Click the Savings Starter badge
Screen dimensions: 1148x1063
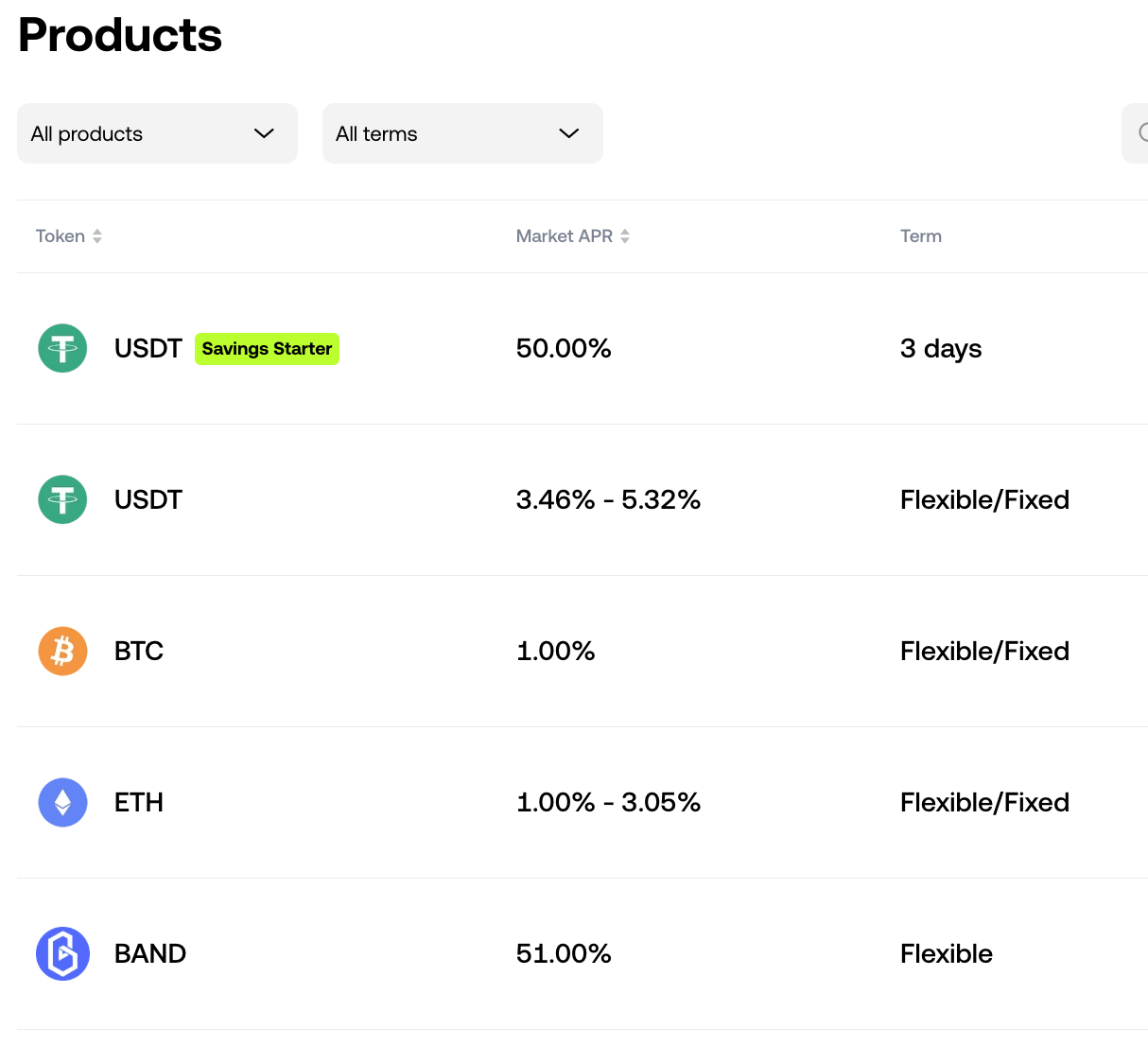(267, 349)
